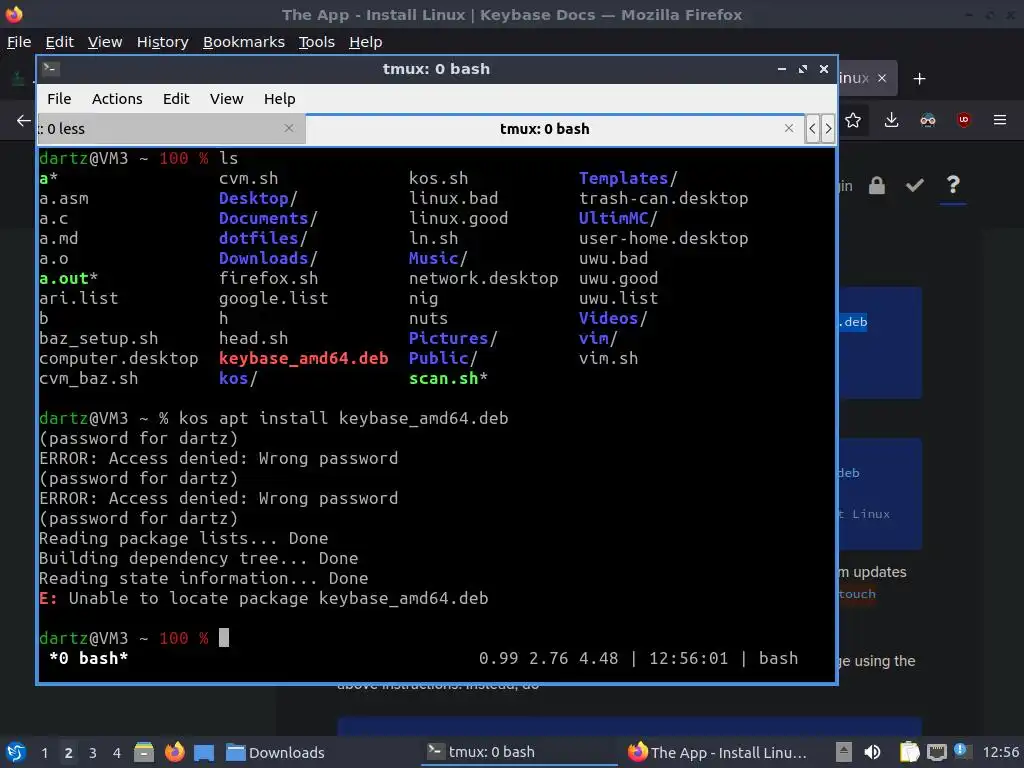Click the update notifier tray icon
Viewport: 1024px width, 768px height.
(961, 750)
